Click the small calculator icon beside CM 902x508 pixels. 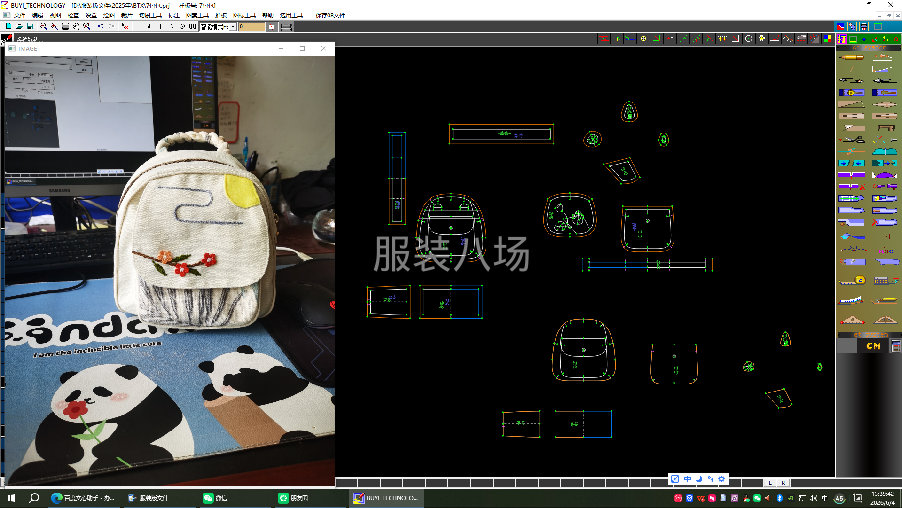(x=896, y=346)
